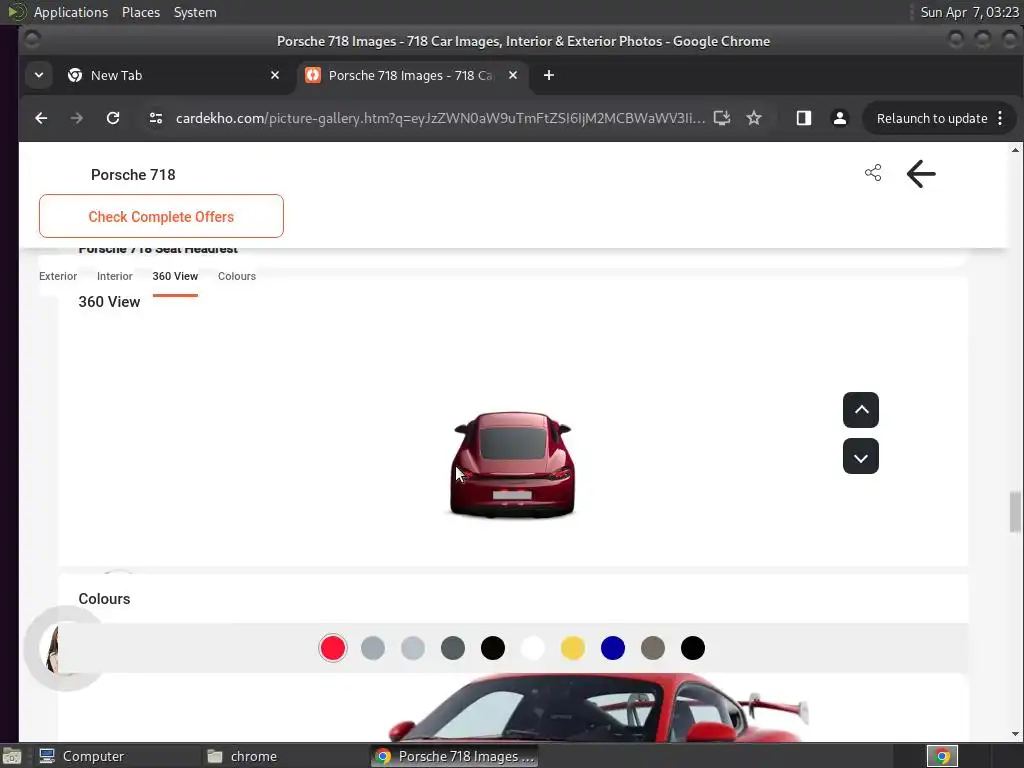Click the 360 View section heading
Viewport: 1024px width, 768px height.
[x=109, y=302]
